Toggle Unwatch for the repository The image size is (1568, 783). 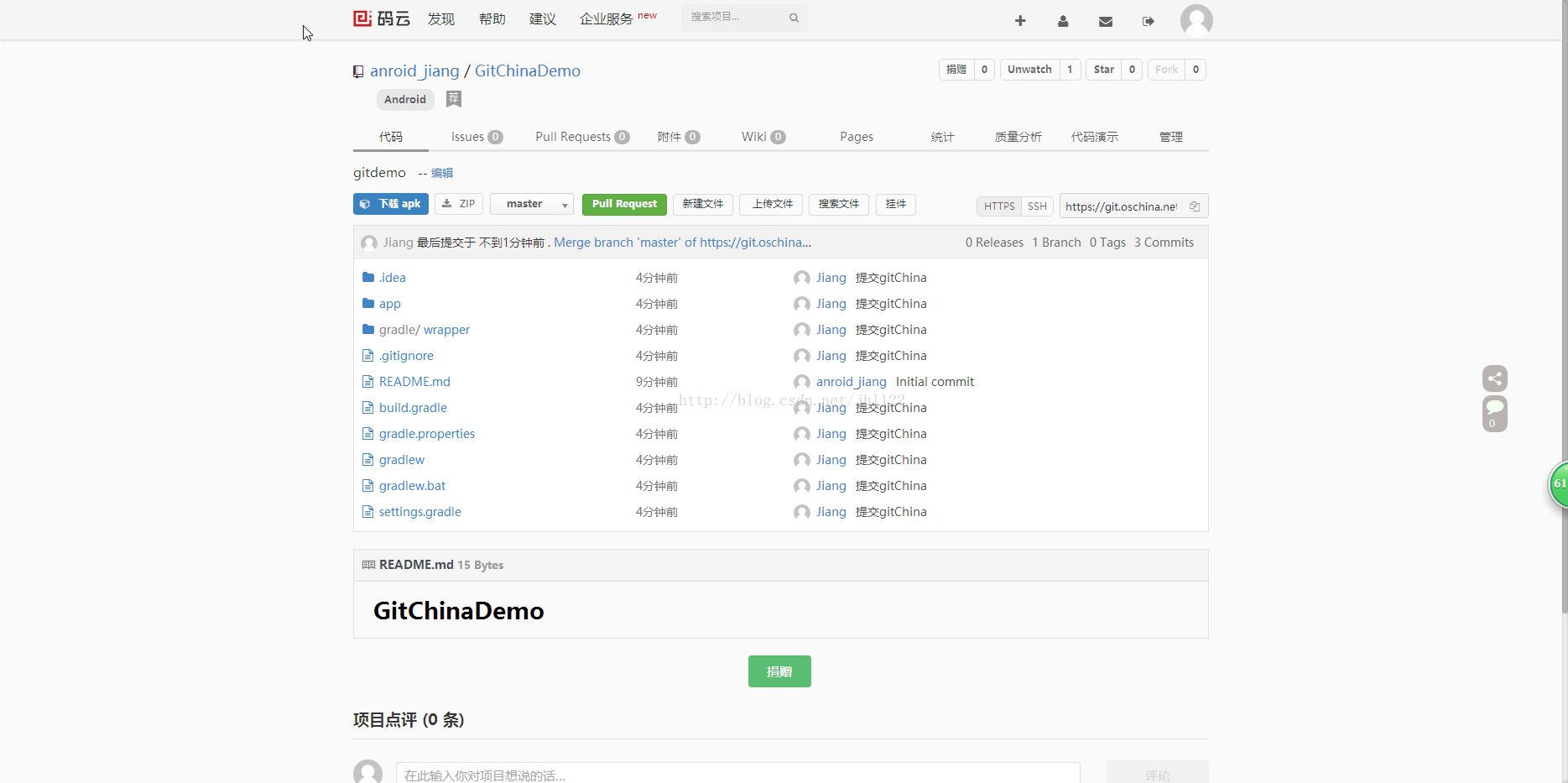pos(1029,70)
